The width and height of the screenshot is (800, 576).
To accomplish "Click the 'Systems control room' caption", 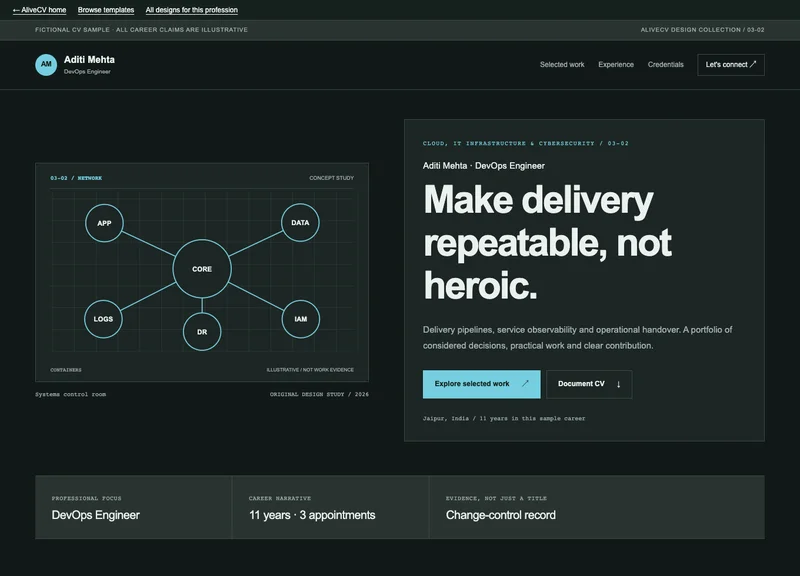I will (x=70, y=394).
